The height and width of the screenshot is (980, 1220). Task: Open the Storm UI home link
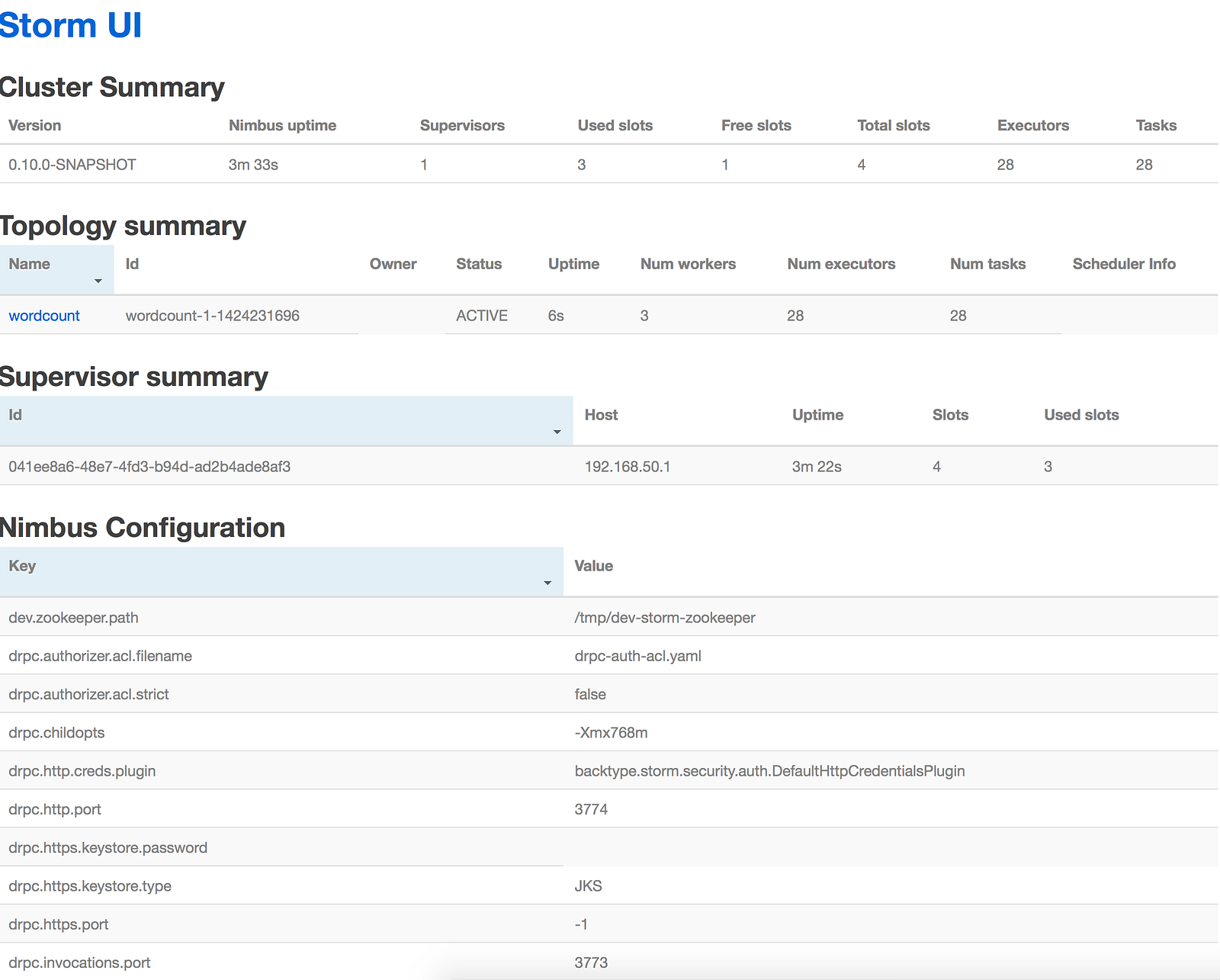click(x=71, y=25)
